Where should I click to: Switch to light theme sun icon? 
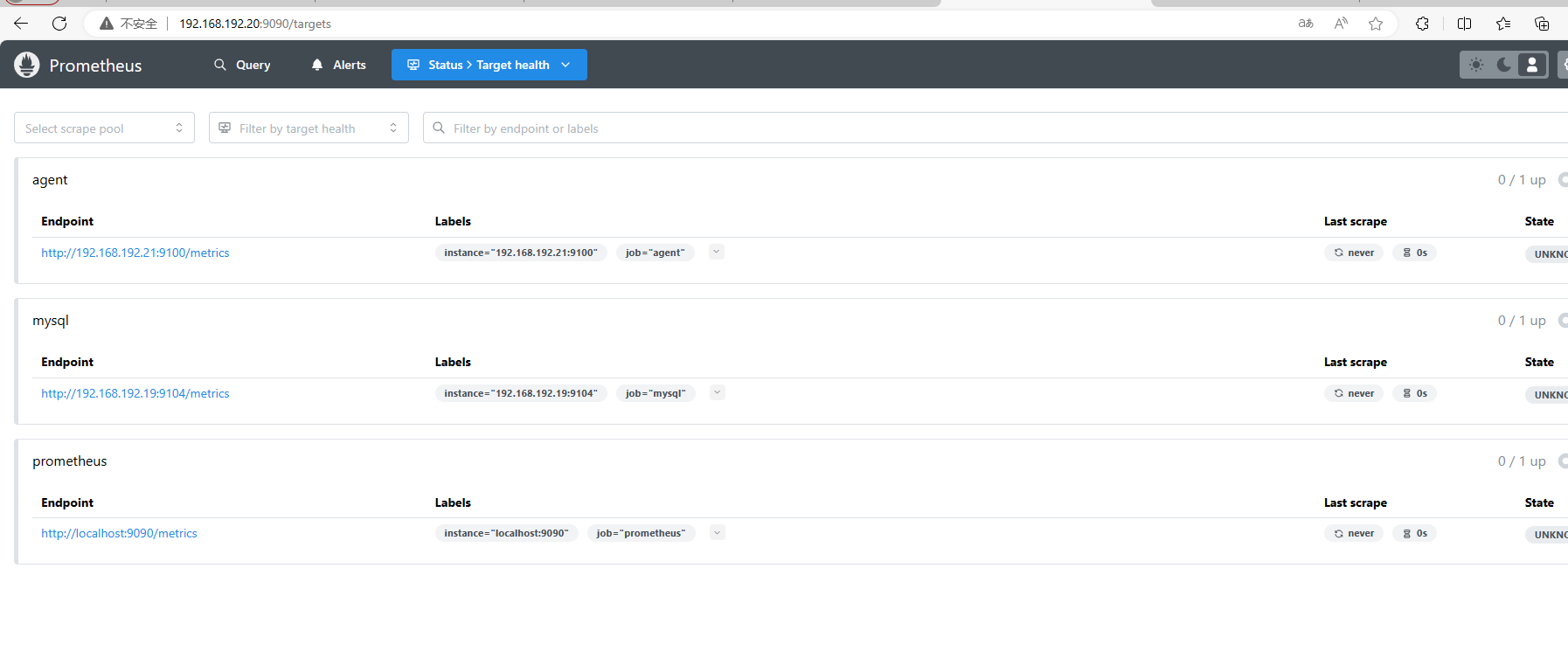click(x=1476, y=65)
